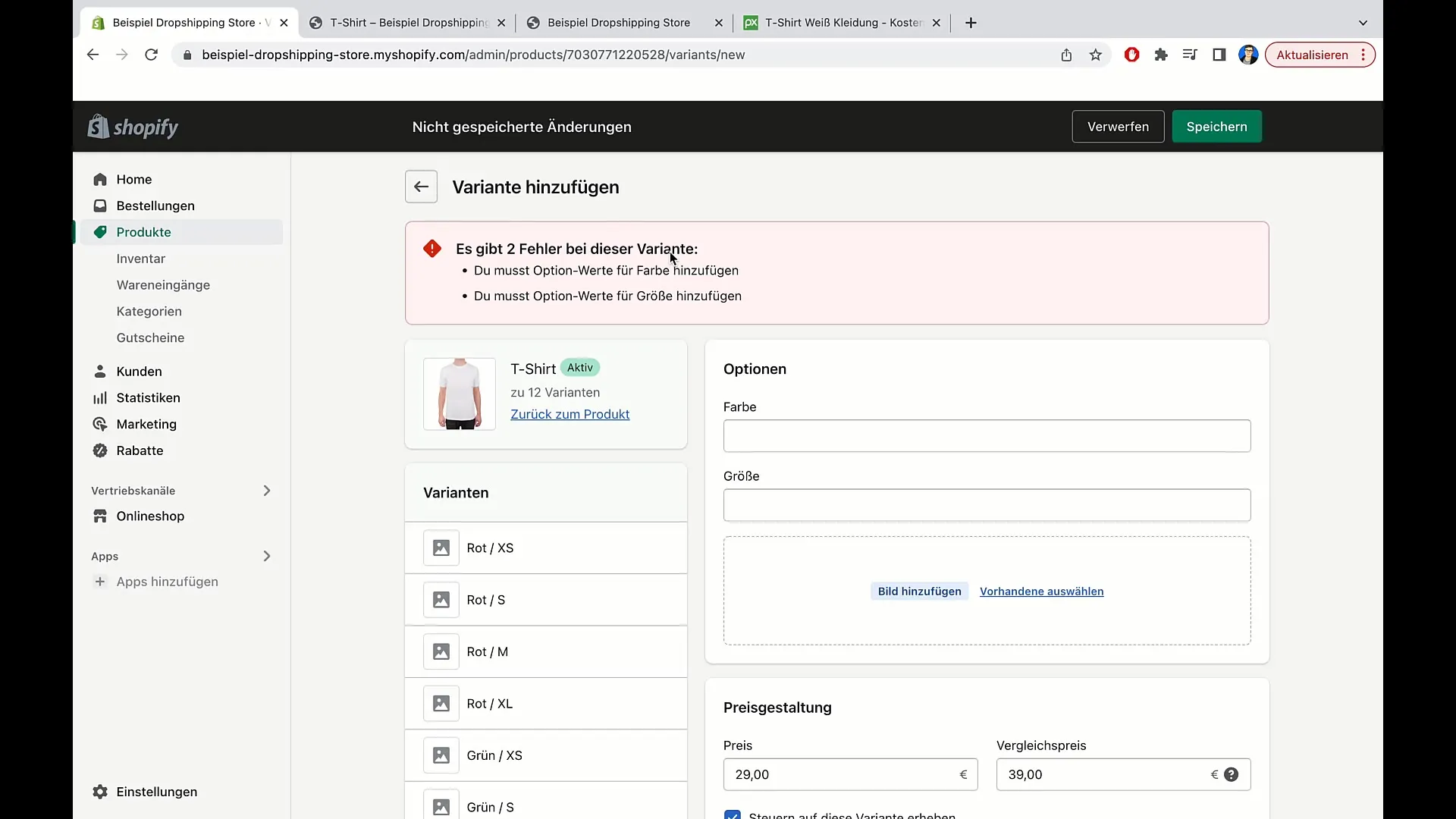Expand the Apps section chevron
Image resolution: width=1456 pixels, height=819 pixels.
point(267,556)
